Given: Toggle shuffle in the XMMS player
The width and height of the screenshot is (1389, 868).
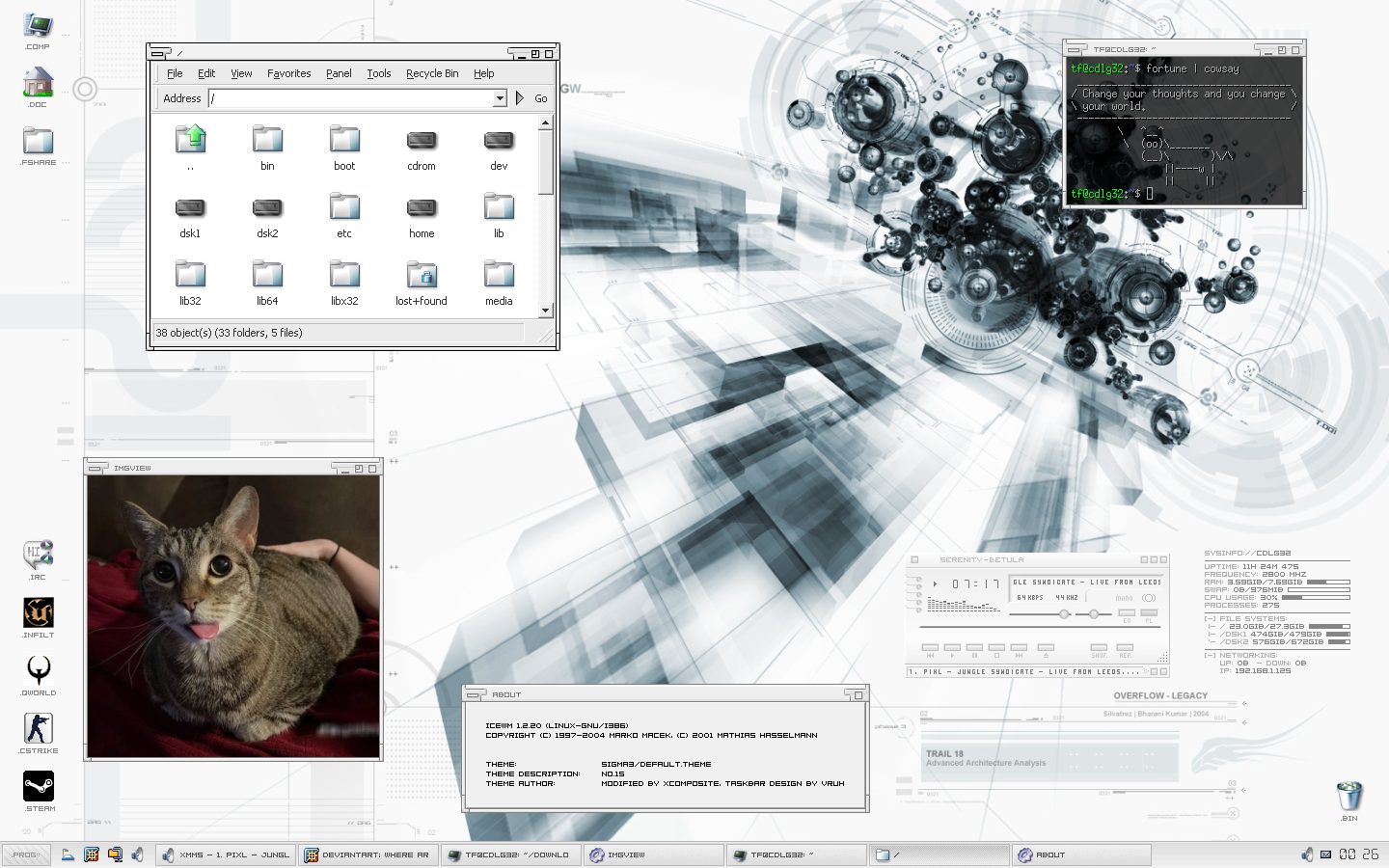Looking at the screenshot, I should 1099,648.
